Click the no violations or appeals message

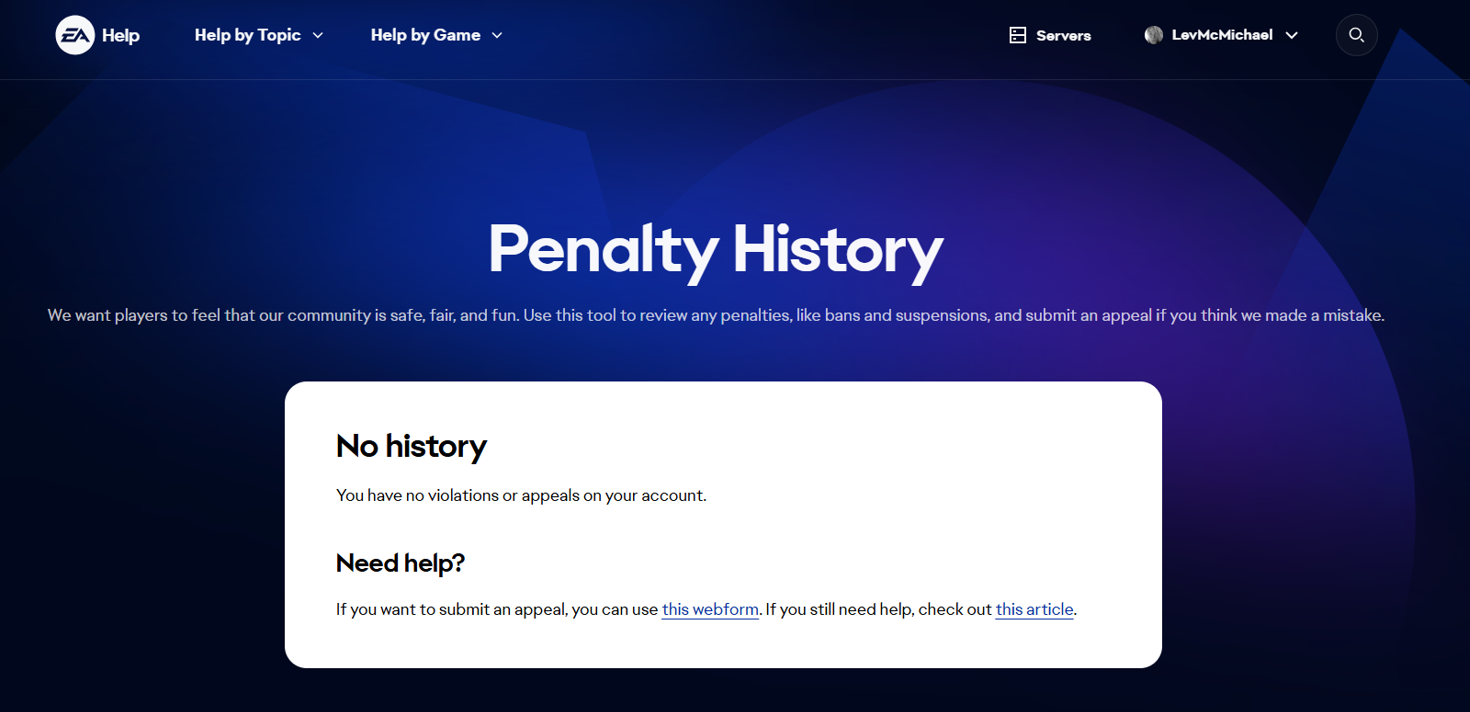521,495
